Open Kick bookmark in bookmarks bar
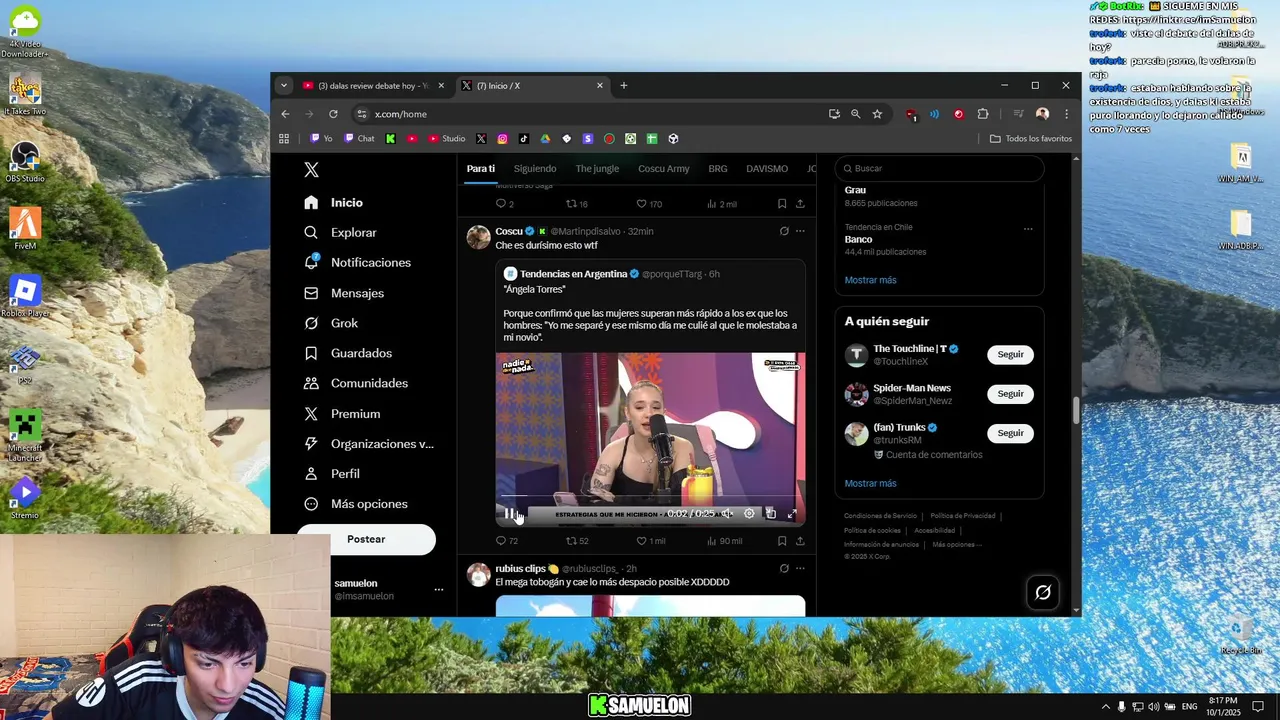This screenshot has width=1280, height=720. pos(391,139)
